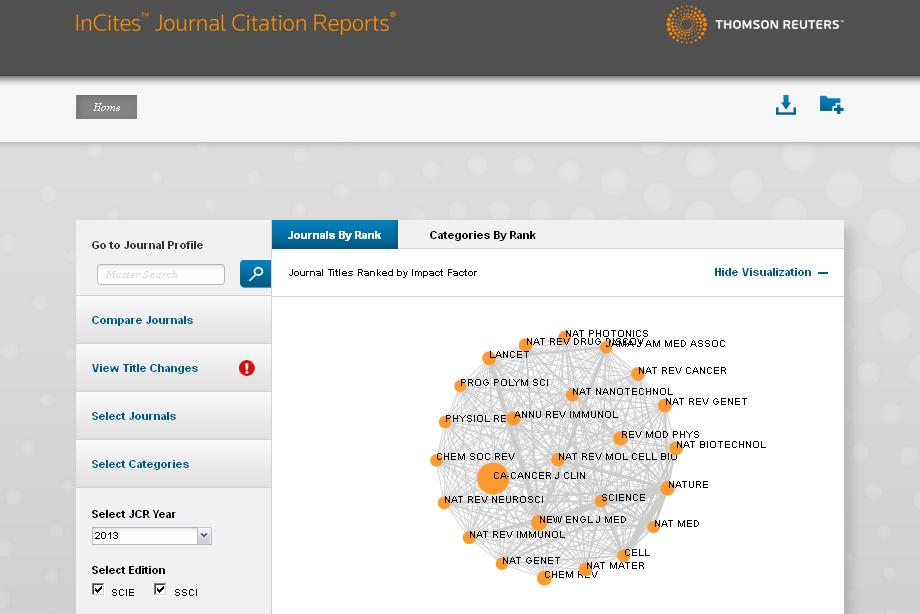
Task: Select the ANNU REV IMMUNOL node
Action: [x=513, y=418]
